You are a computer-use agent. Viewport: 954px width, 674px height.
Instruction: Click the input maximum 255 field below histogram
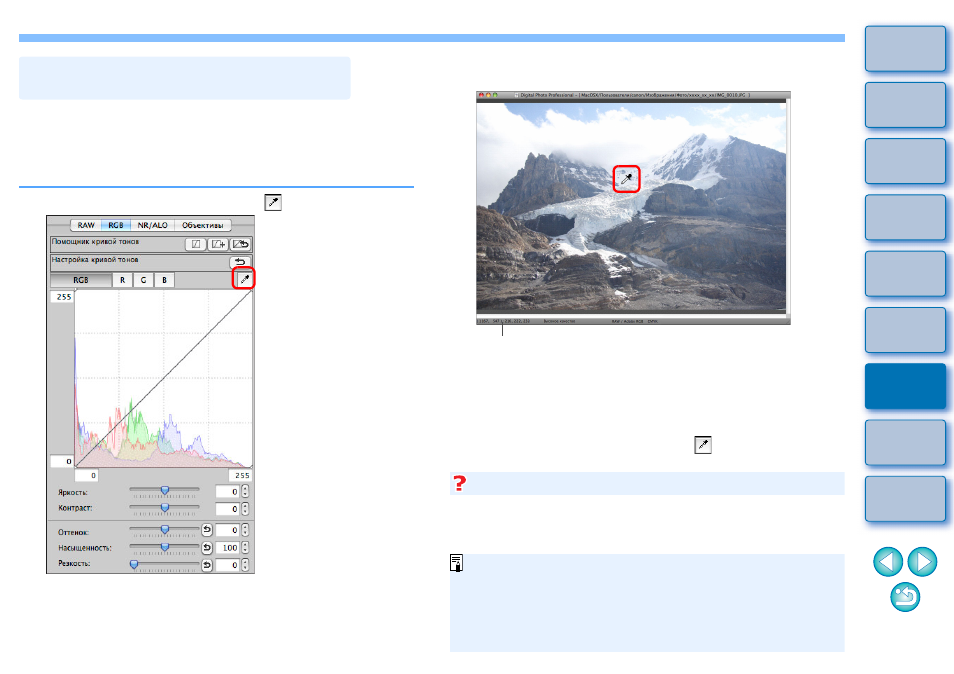[240, 475]
